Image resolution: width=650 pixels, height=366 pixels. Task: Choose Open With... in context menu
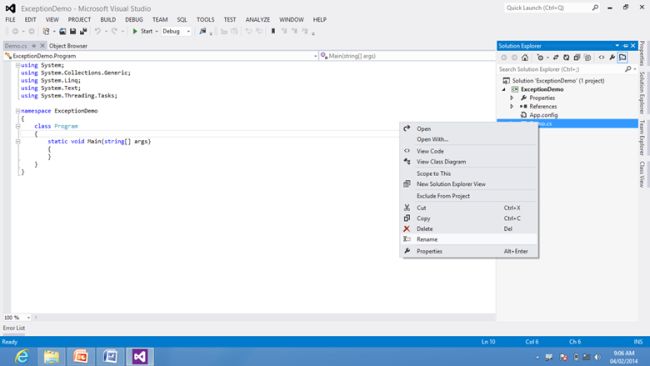coord(469,140)
